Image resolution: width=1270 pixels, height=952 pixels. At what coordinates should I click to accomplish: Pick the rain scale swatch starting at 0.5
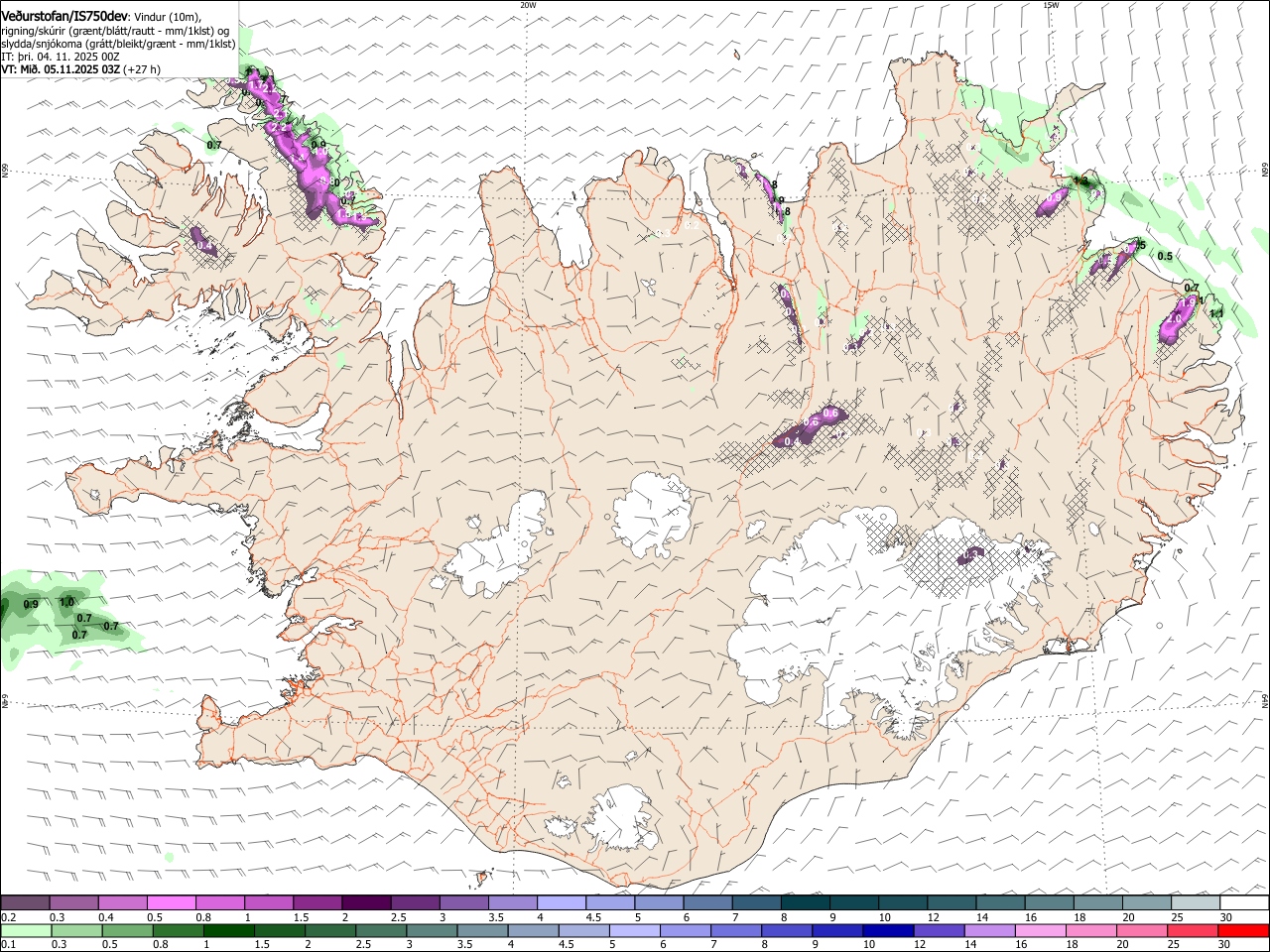127,931
